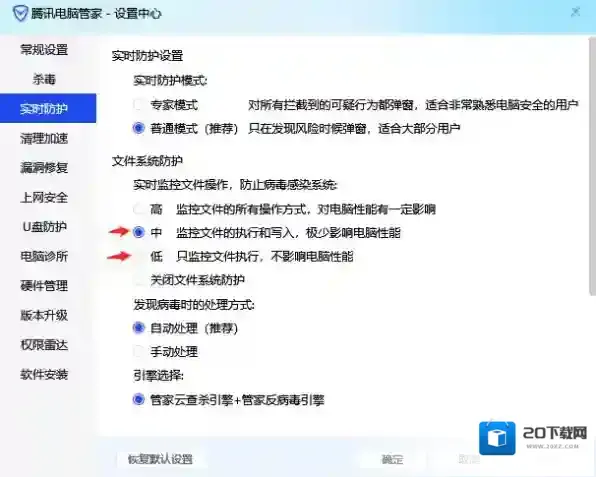
Task: Close the 设置中心 window
Action: pyautogui.click(x=575, y=12)
